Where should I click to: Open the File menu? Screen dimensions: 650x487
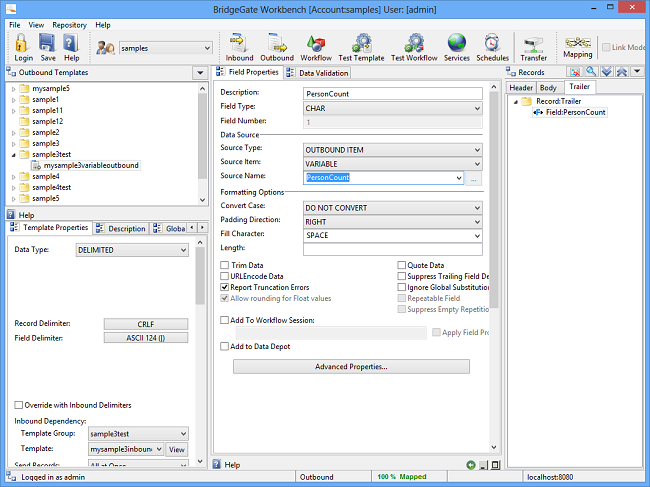tap(15, 25)
